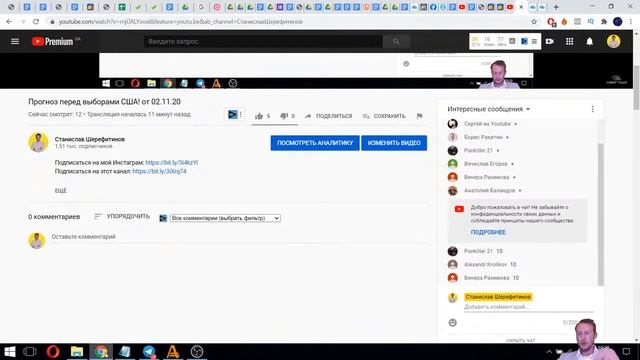Open the УПОРЯДОЧИТЬ sort menu

(122, 216)
